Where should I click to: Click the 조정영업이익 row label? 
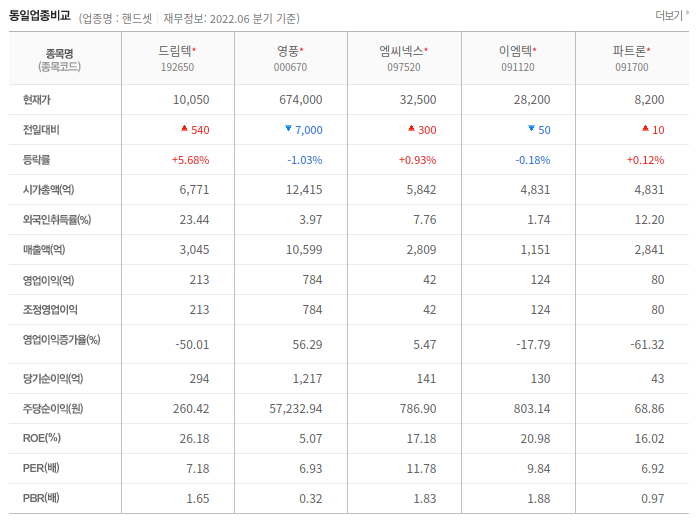tap(50, 310)
